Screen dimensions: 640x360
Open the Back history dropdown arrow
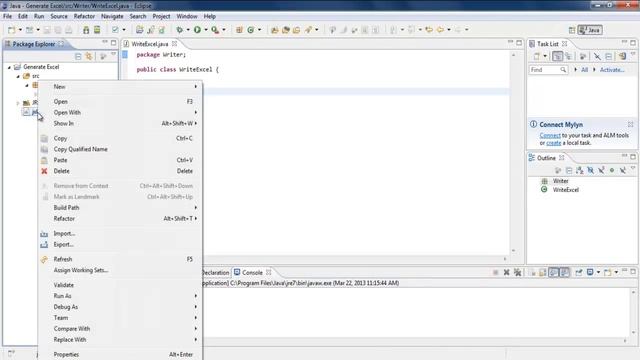tap(449, 30)
